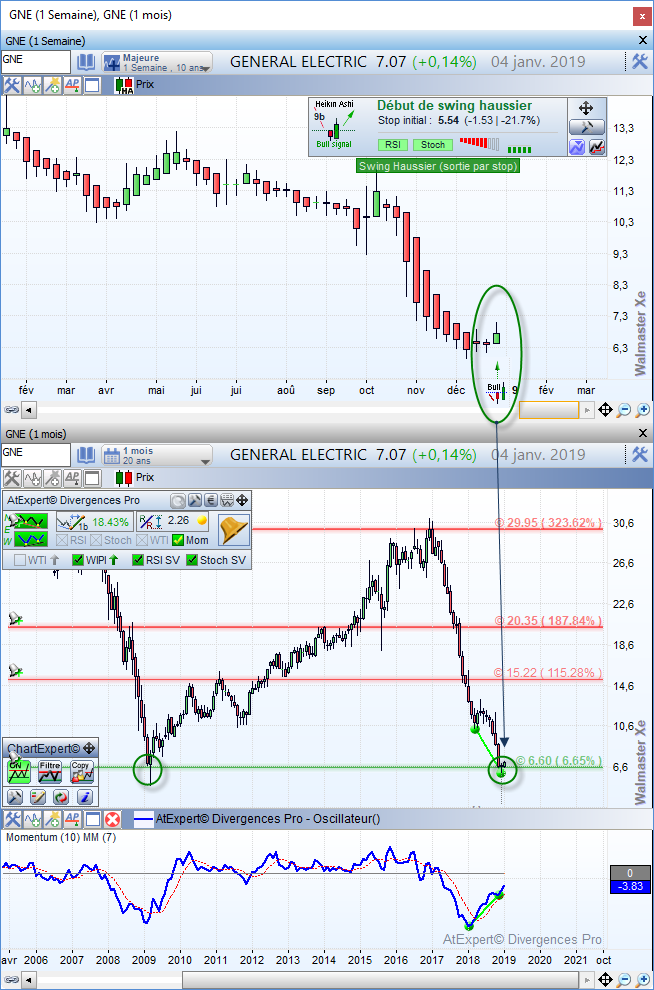The image size is (654, 990).
Task: Add indicator icon in weekly chart toolbar
Action: [32, 85]
